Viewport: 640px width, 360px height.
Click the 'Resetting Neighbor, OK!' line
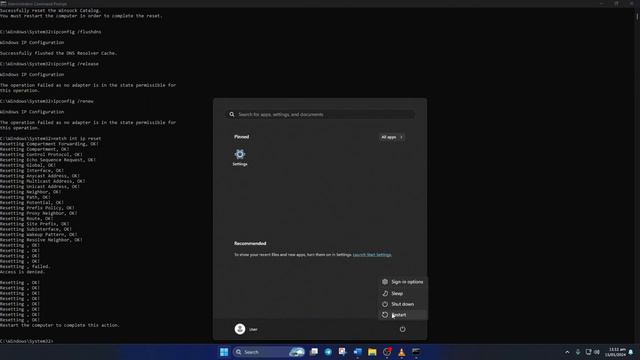[31, 192]
